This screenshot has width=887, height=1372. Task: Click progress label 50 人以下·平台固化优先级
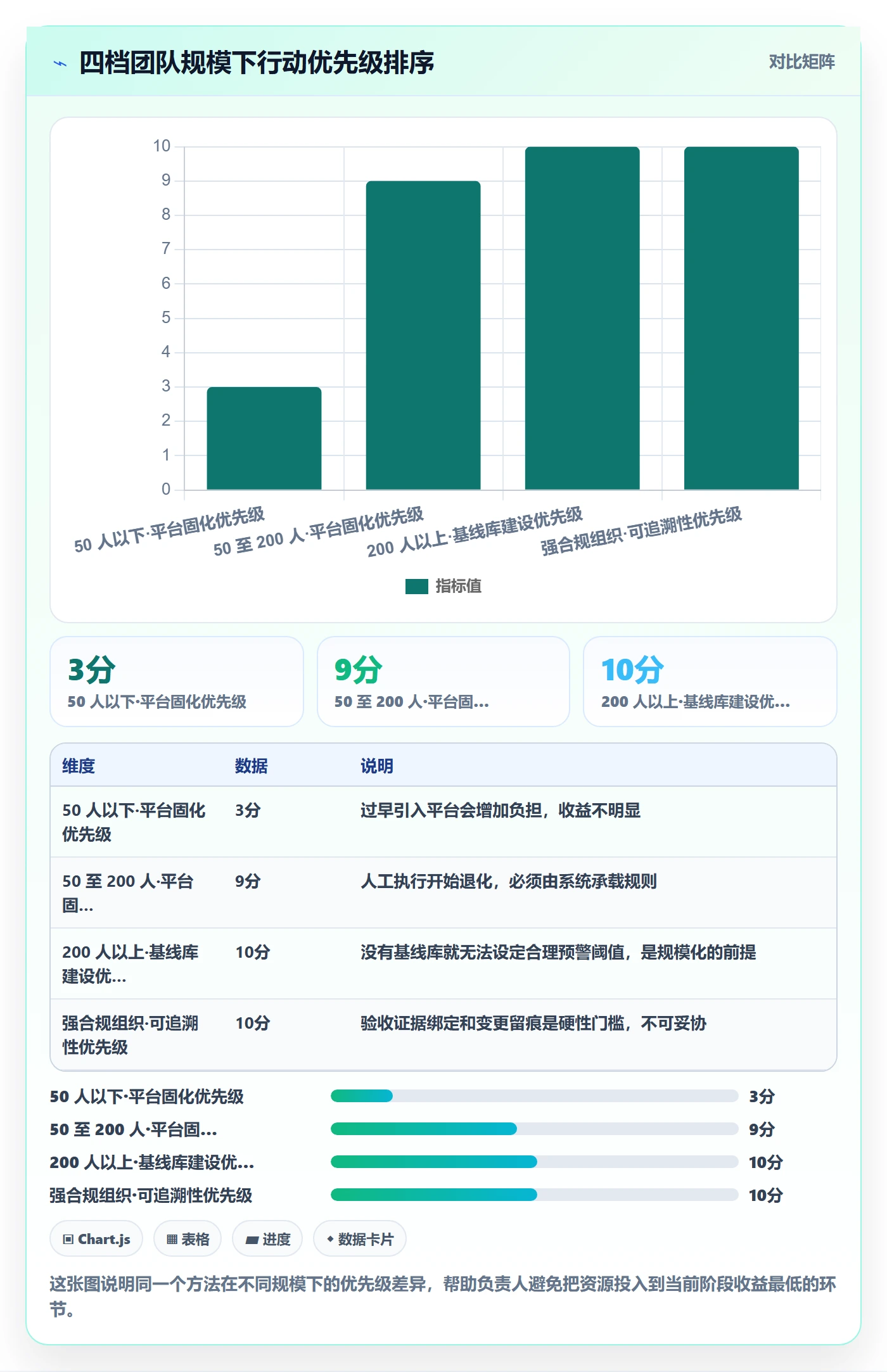(147, 1096)
